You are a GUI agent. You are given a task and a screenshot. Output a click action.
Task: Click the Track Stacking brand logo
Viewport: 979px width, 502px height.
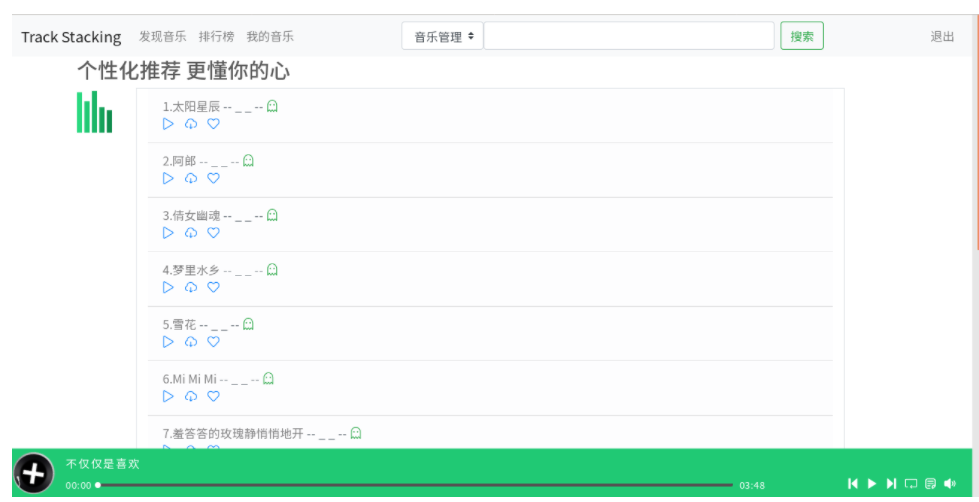pos(71,37)
